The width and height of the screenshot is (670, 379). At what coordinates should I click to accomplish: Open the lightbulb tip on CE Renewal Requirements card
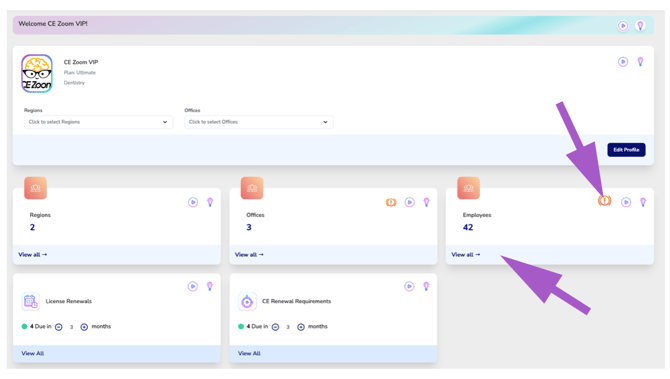(426, 286)
